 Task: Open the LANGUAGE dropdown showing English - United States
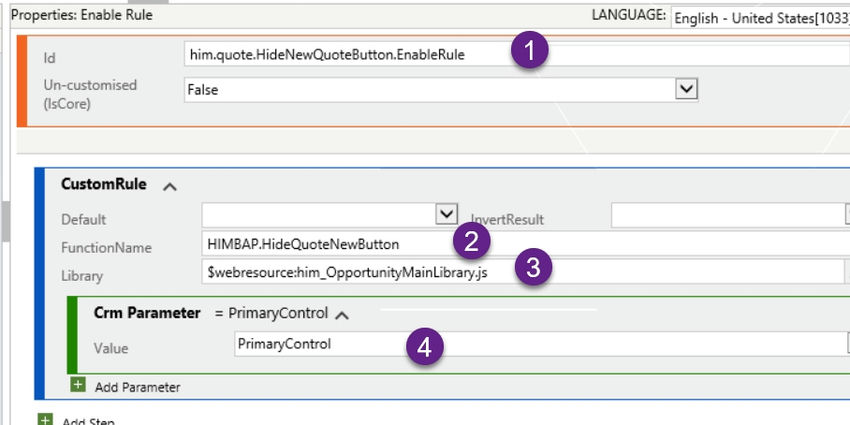pyautogui.click(x=760, y=17)
